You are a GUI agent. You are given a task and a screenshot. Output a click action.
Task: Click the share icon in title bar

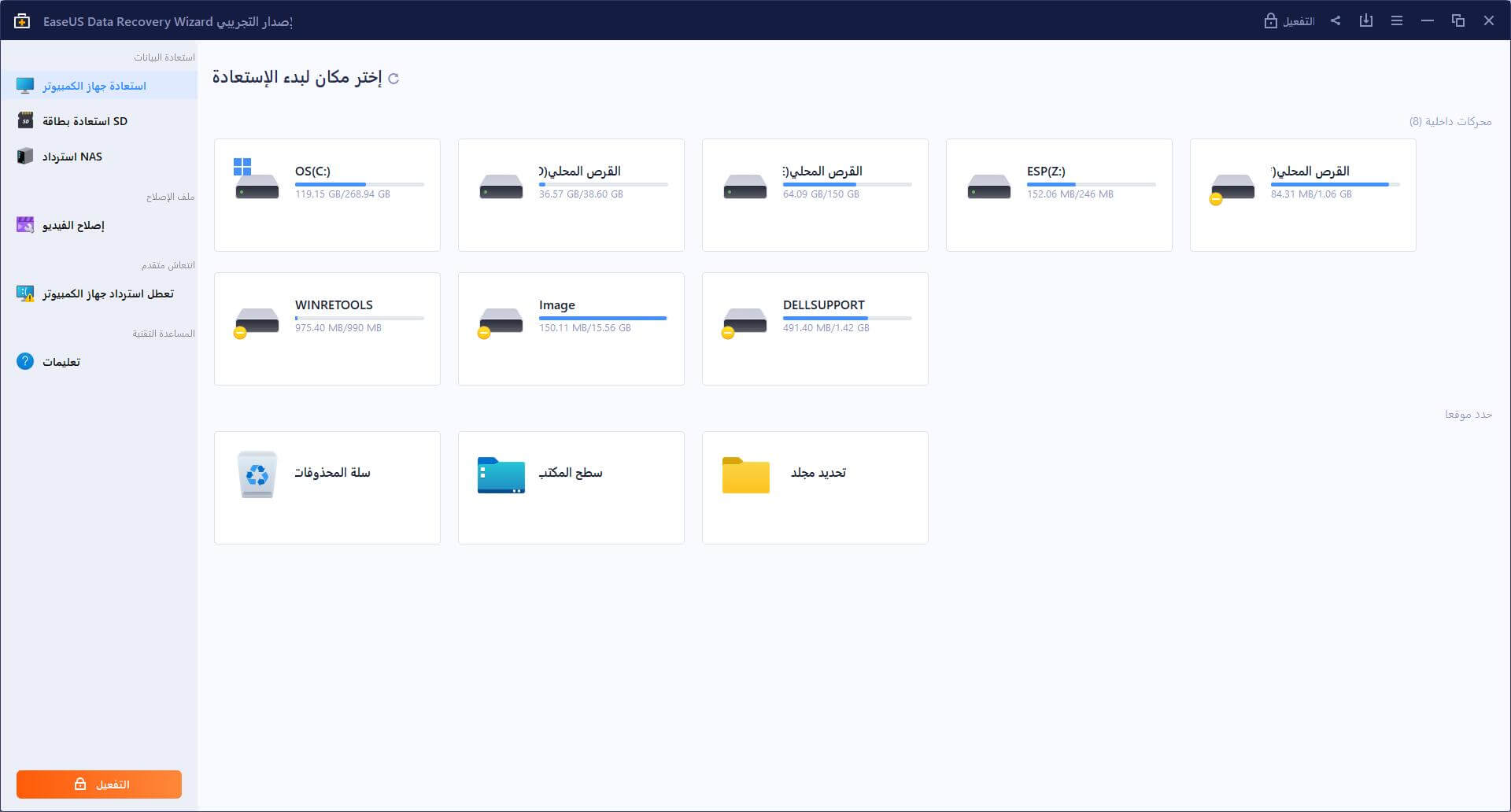1336,21
